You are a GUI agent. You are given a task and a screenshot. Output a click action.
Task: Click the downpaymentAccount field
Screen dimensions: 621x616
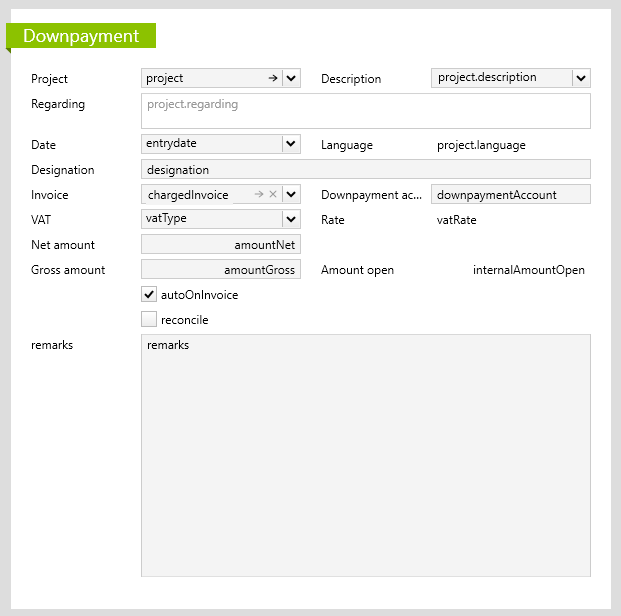tap(510, 194)
